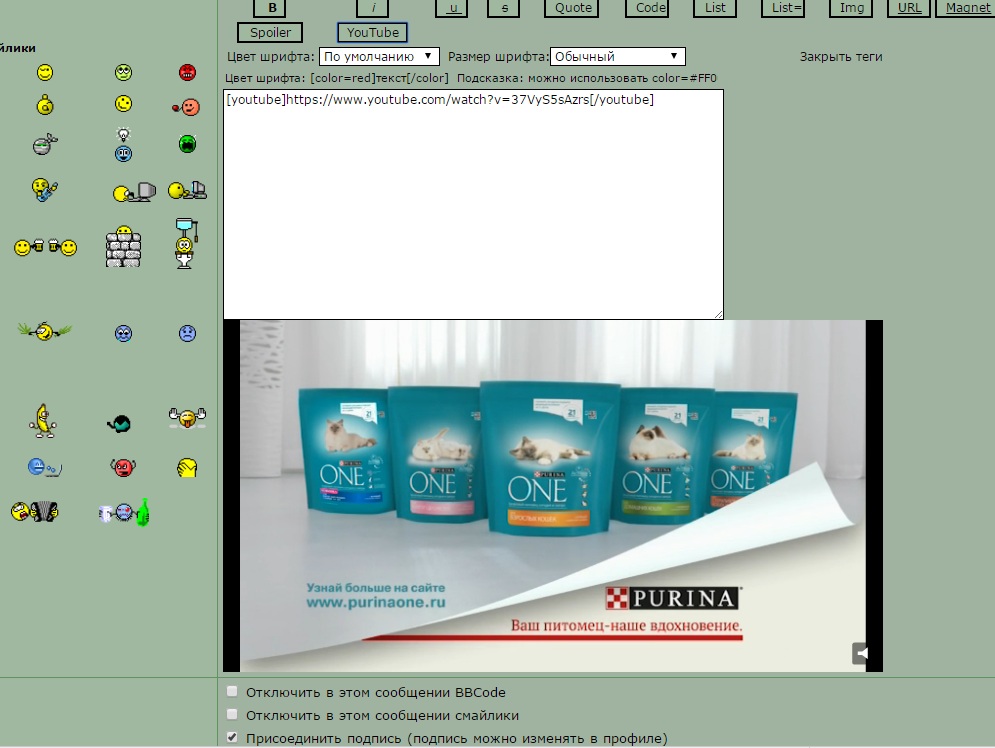Check disable BBCode in this message

232,692
